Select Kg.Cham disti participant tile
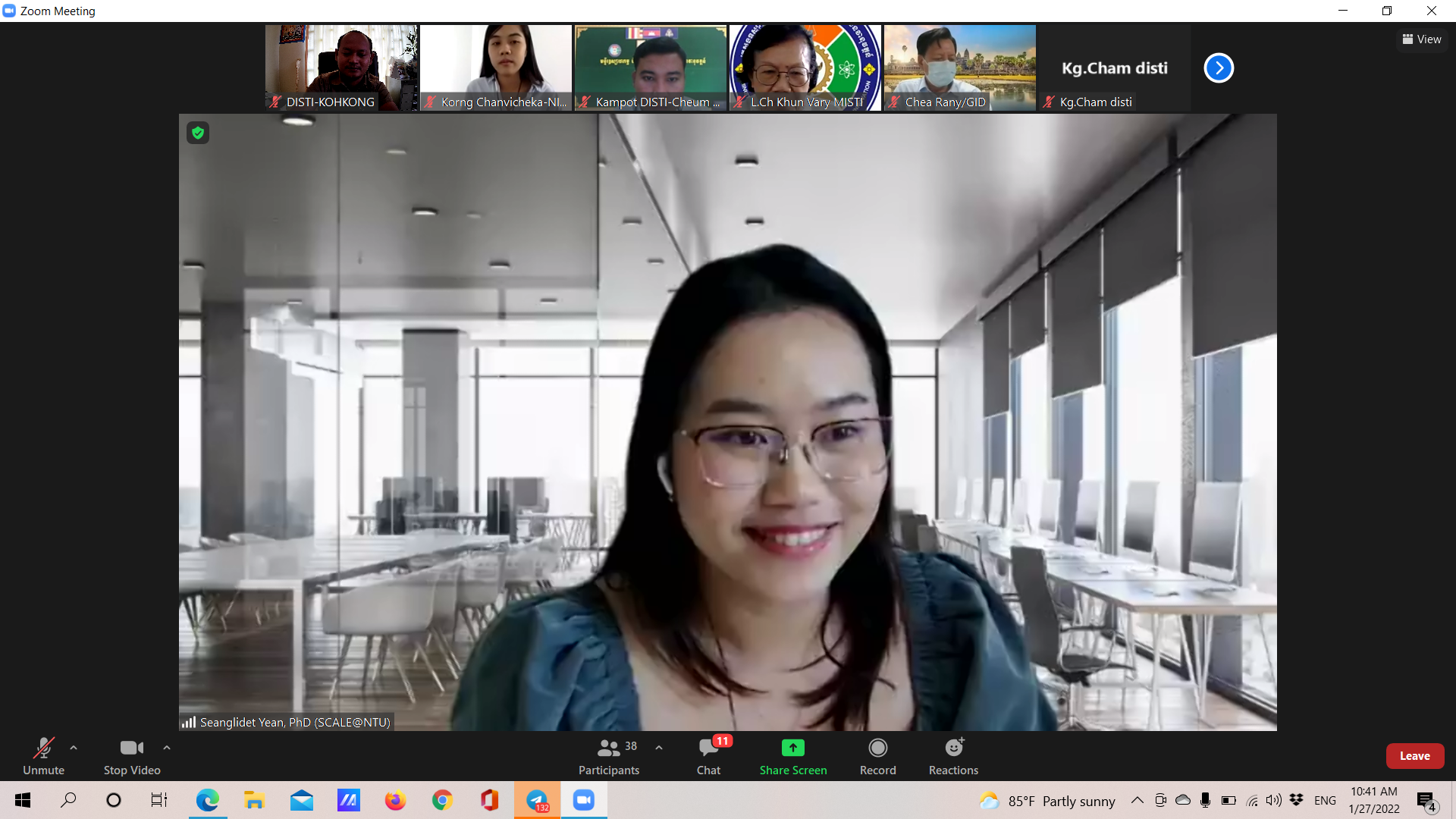 point(1115,68)
